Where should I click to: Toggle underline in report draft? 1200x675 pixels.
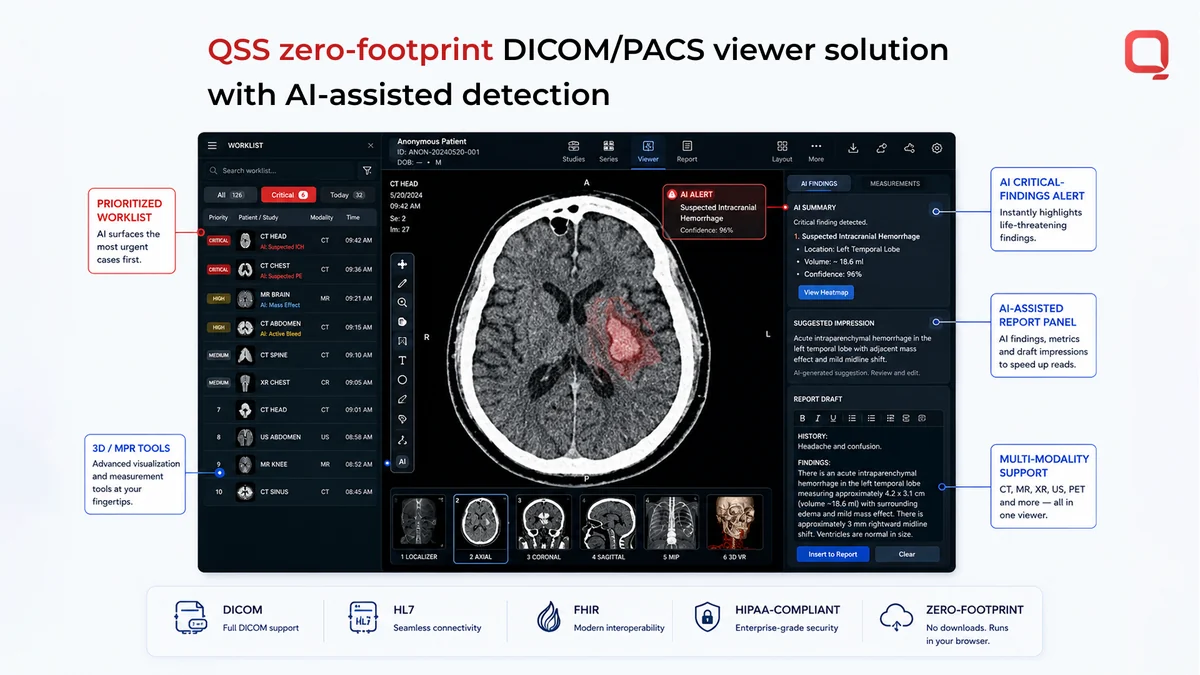click(x=834, y=418)
